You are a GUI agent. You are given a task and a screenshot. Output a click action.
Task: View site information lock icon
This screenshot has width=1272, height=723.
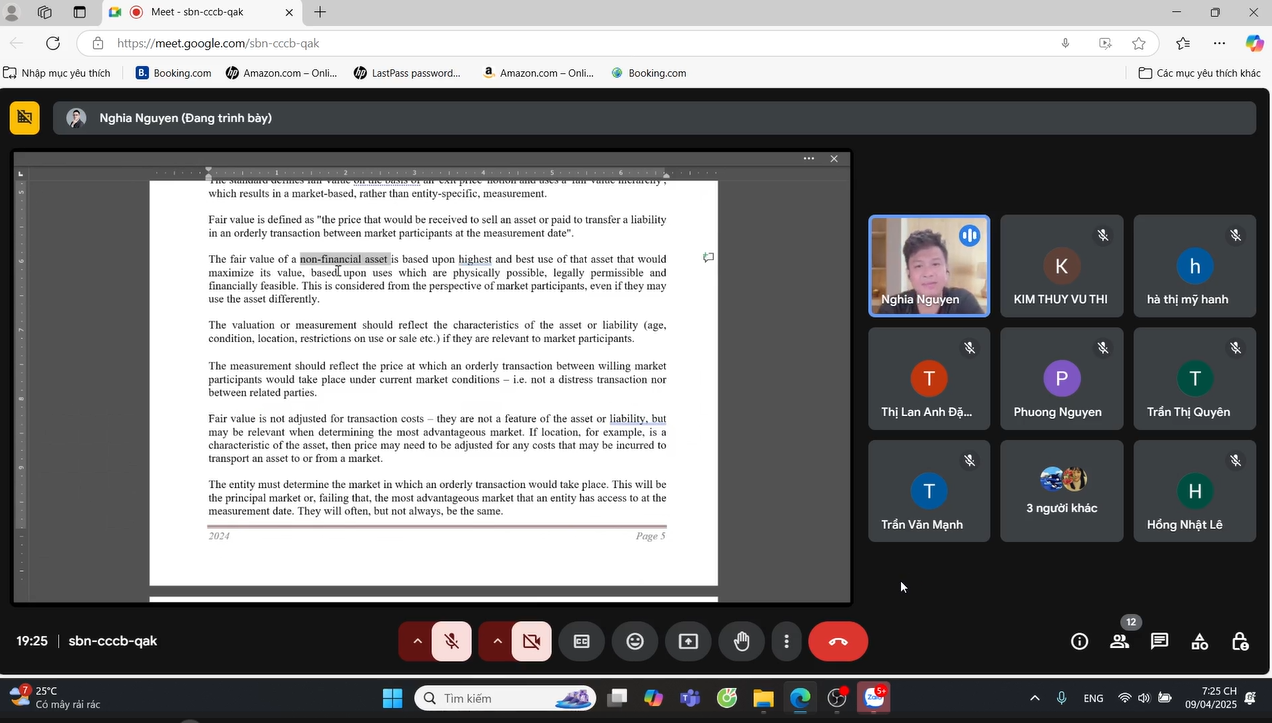click(97, 43)
